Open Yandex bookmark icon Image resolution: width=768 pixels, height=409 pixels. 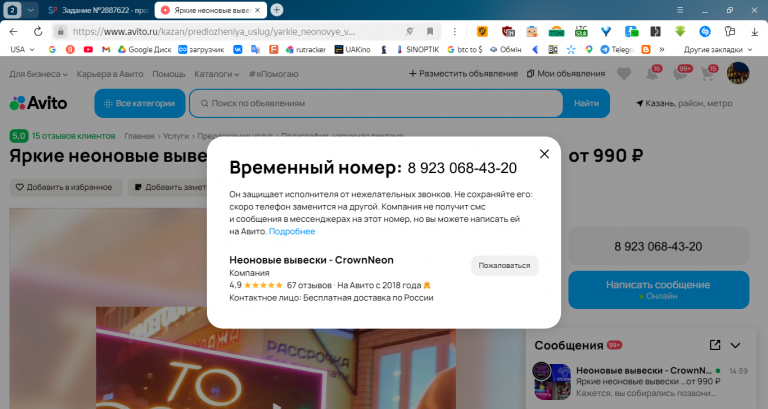pos(70,49)
